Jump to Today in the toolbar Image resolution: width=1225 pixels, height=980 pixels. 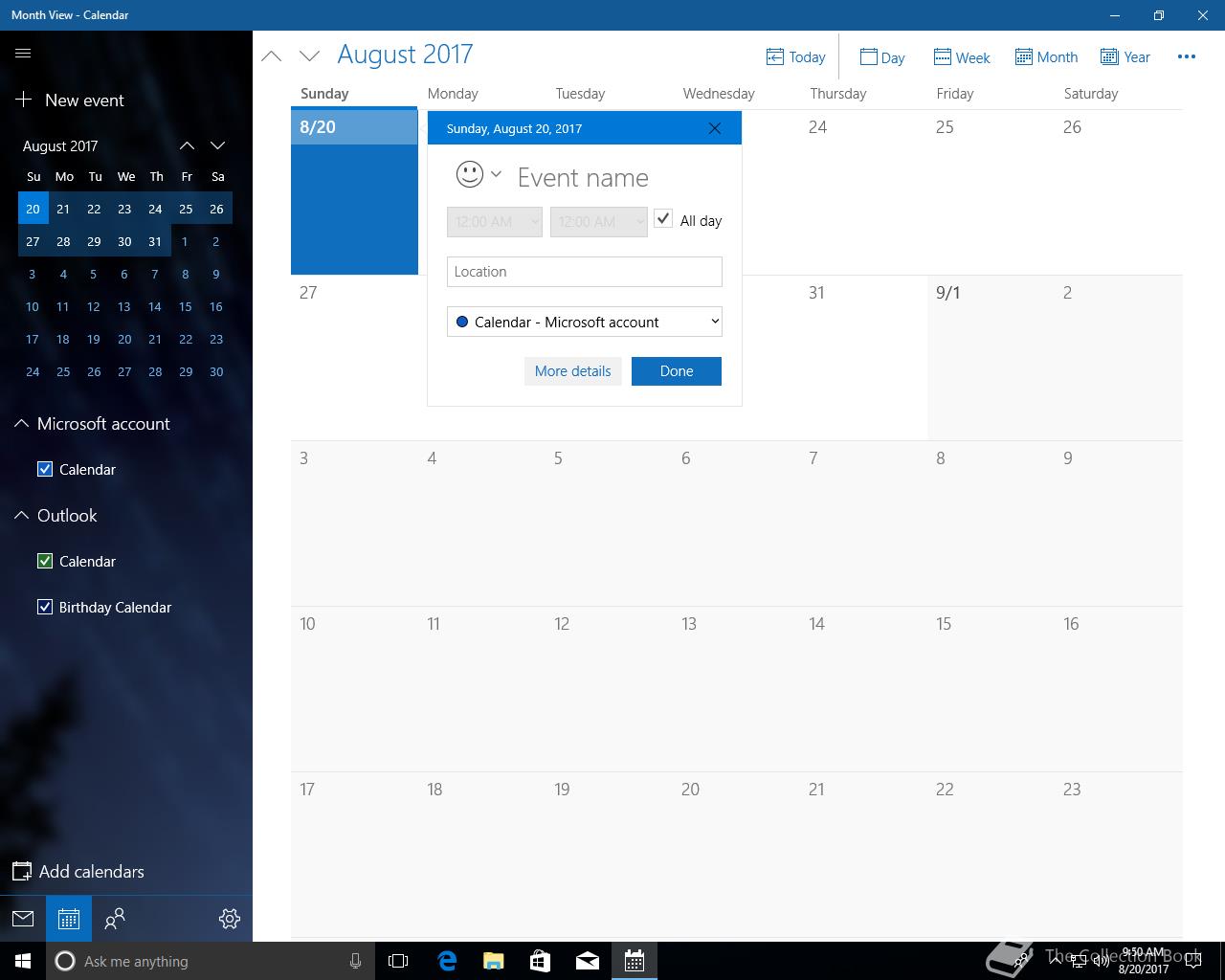pos(795,57)
